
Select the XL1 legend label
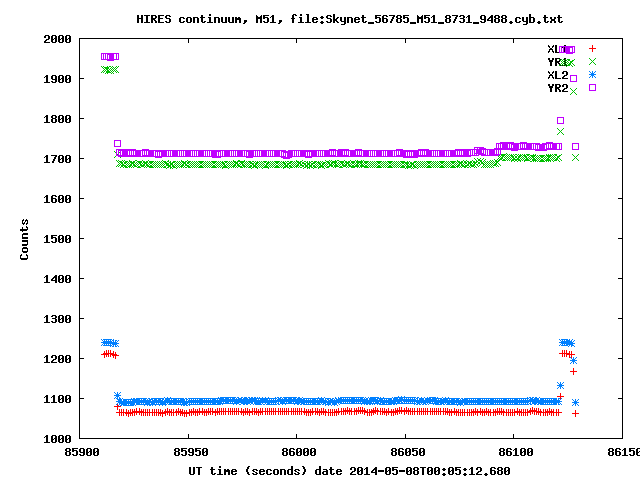pyautogui.click(x=558, y=49)
